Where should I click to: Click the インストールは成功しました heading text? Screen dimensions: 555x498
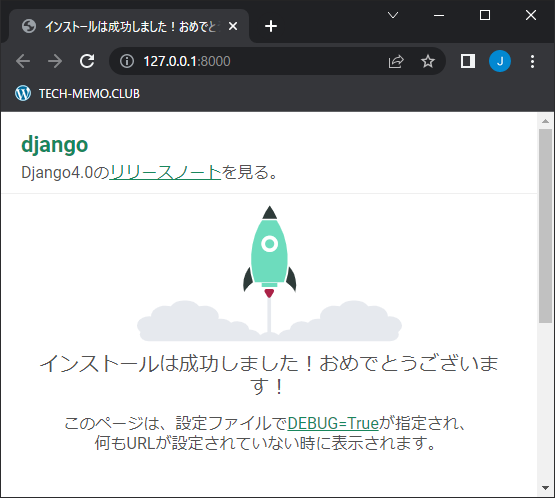point(269,375)
